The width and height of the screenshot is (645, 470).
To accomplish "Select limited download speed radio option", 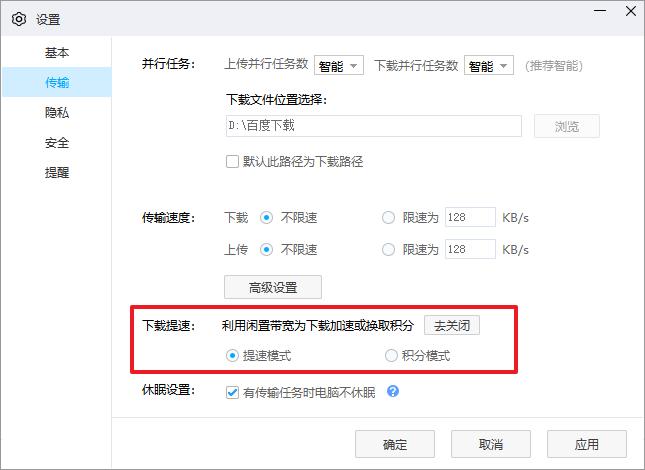I will click(x=389, y=217).
